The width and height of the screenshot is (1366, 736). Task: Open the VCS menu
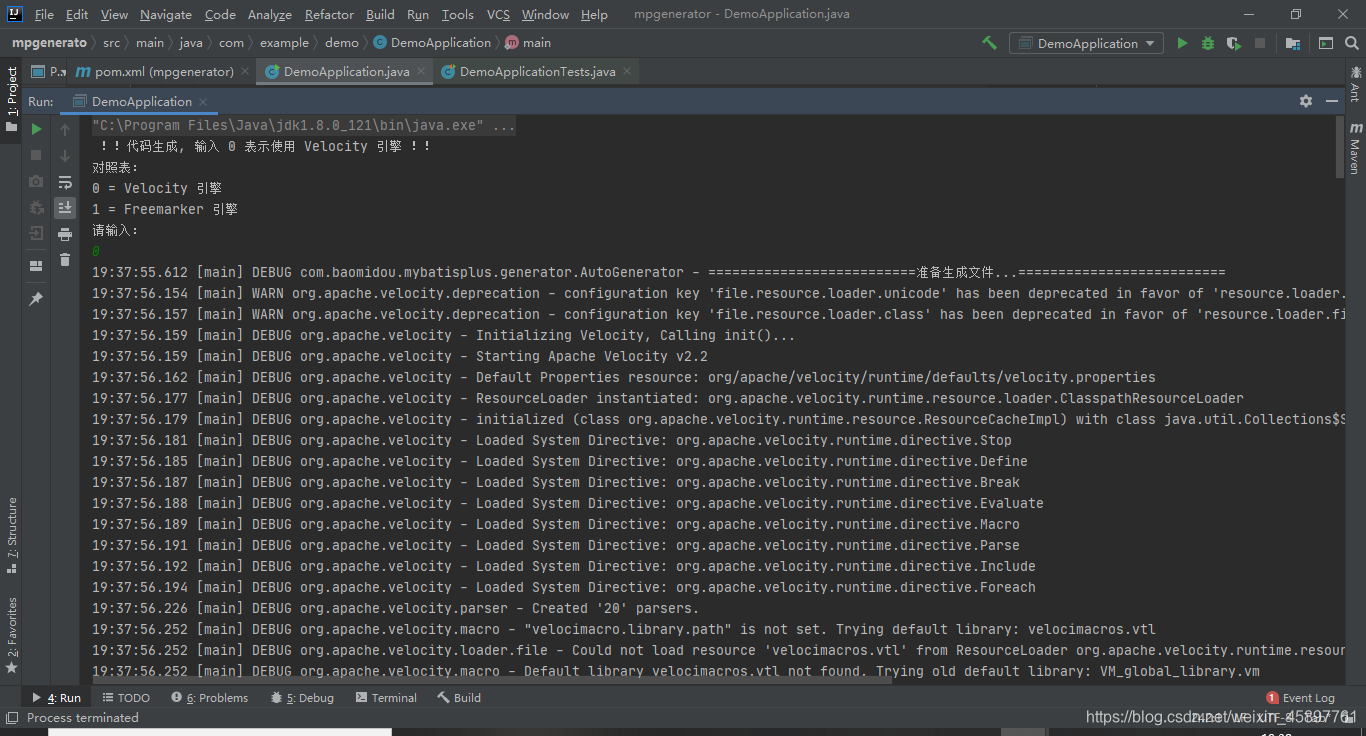pyautogui.click(x=498, y=14)
